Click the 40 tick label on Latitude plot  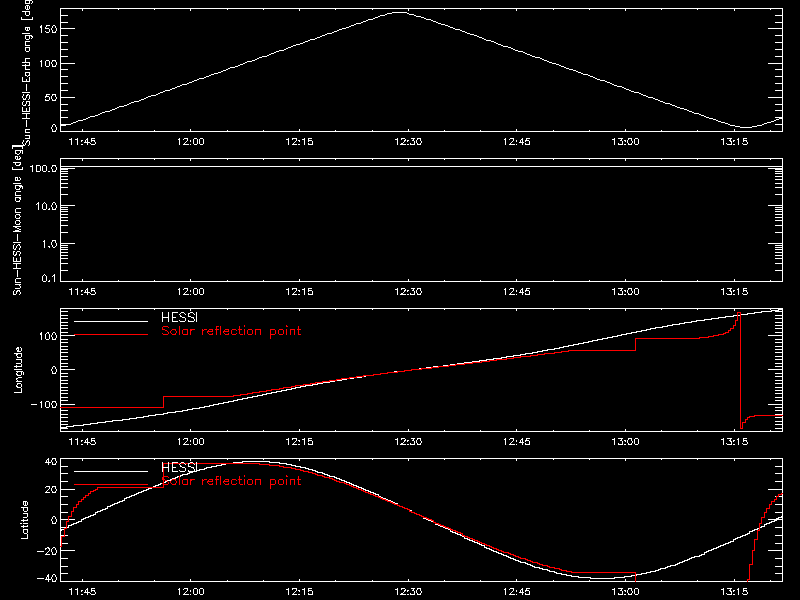pyautogui.click(x=51, y=462)
